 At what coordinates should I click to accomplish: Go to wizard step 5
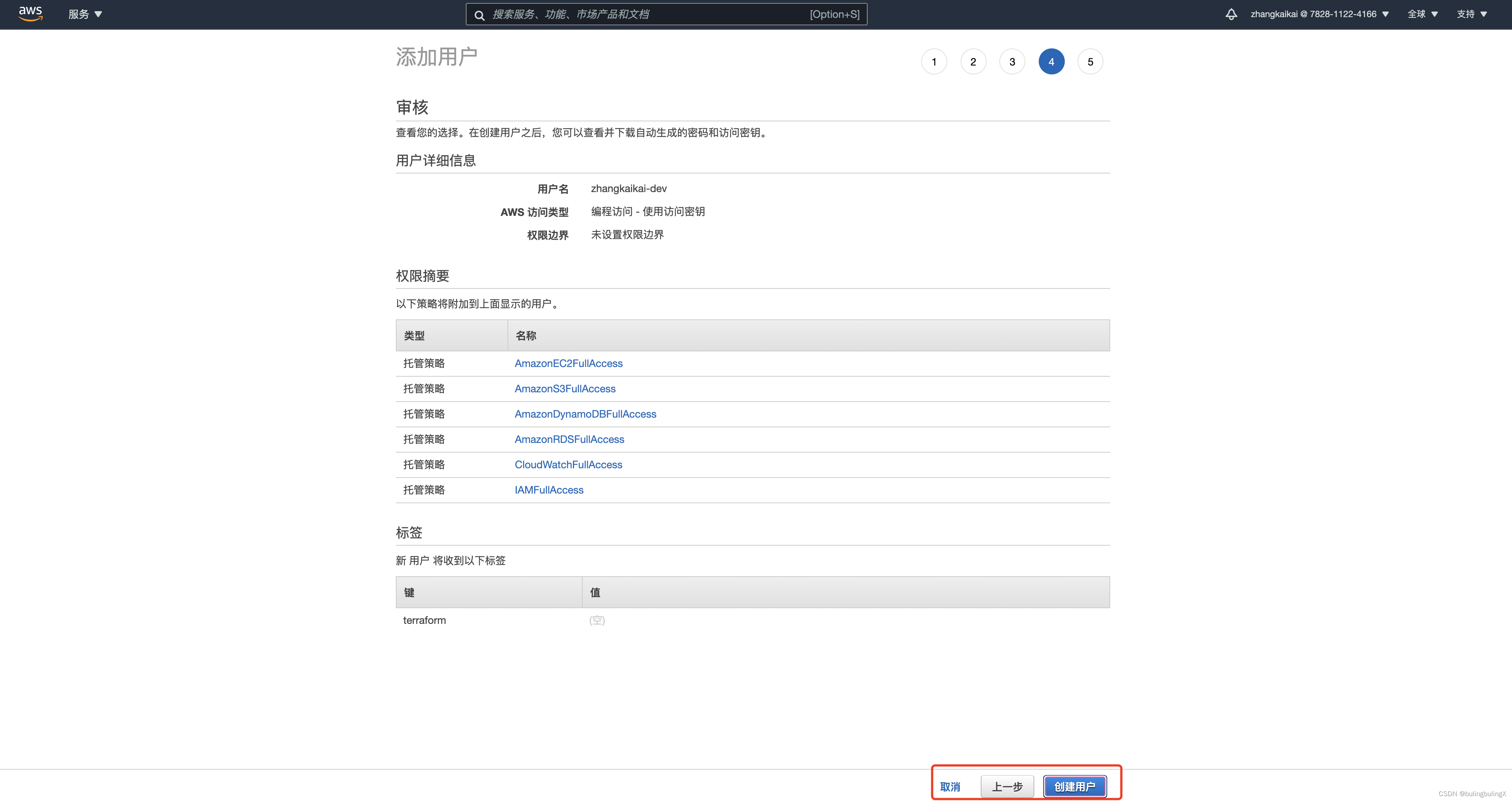click(x=1090, y=62)
